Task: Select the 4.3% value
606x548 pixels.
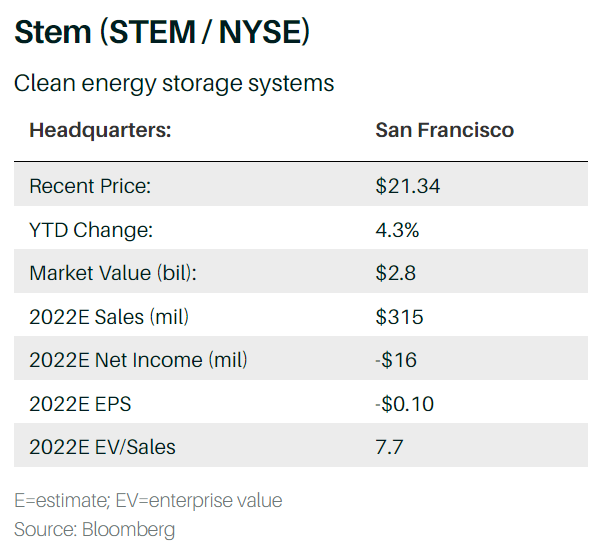Action: 397,230
